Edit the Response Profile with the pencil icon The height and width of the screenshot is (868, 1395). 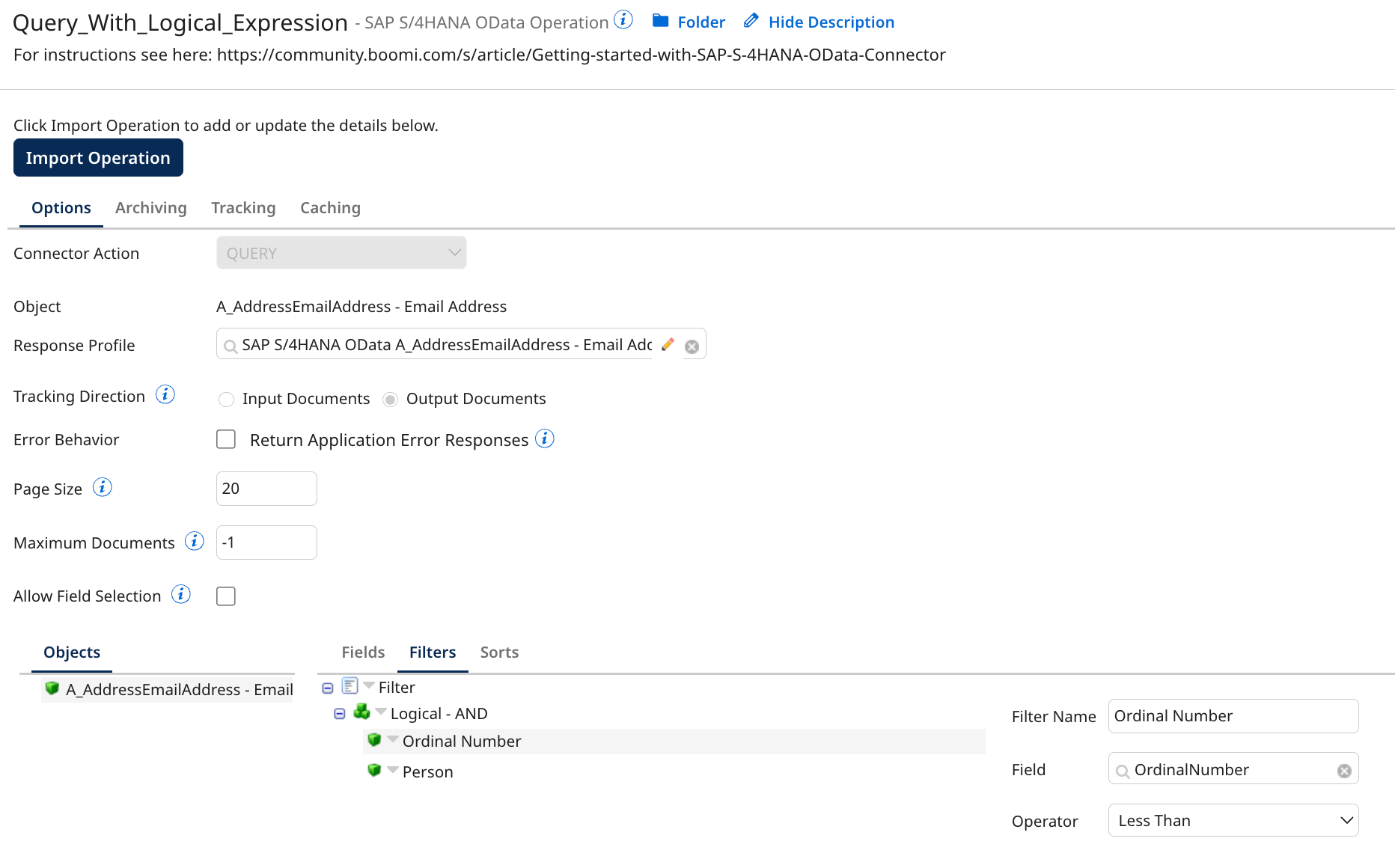(668, 344)
